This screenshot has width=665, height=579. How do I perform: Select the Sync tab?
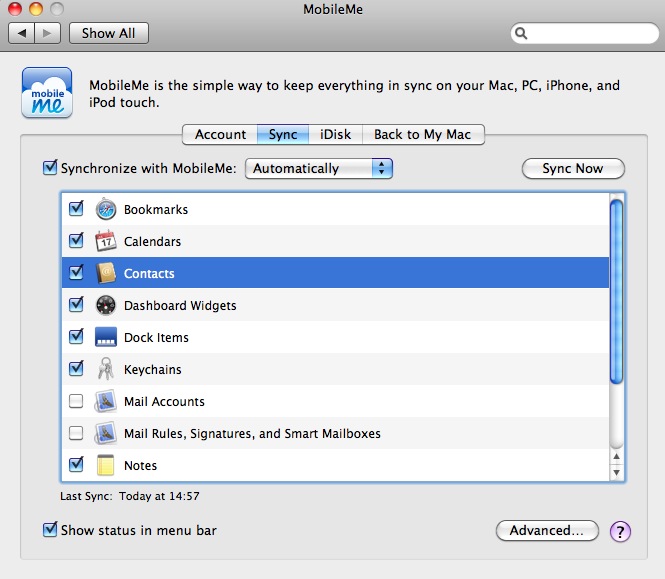[283, 134]
